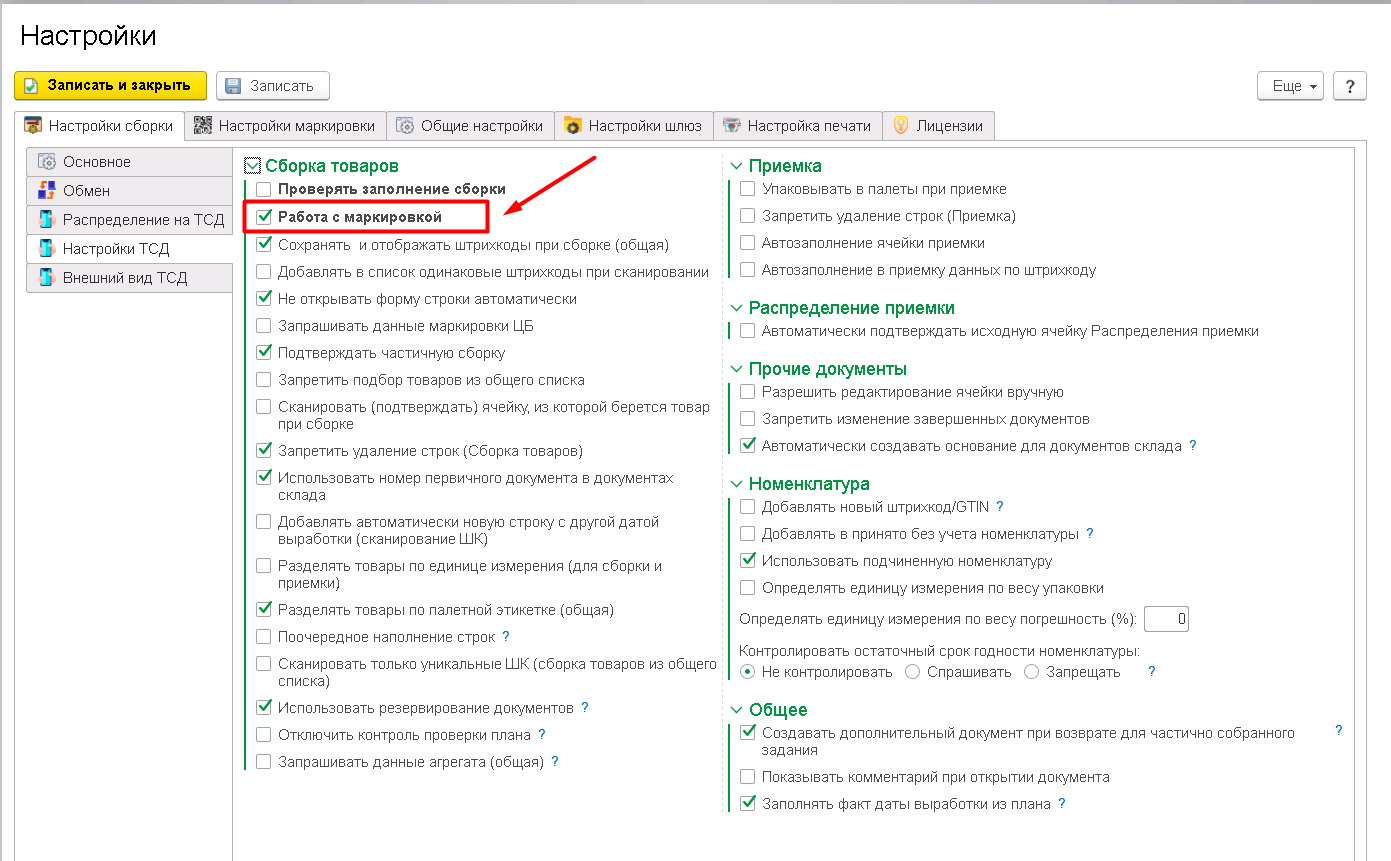Screen dimensions: 1391x861
Task: Switch to the Настройки шлюз tab
Action: pos(634,125)
